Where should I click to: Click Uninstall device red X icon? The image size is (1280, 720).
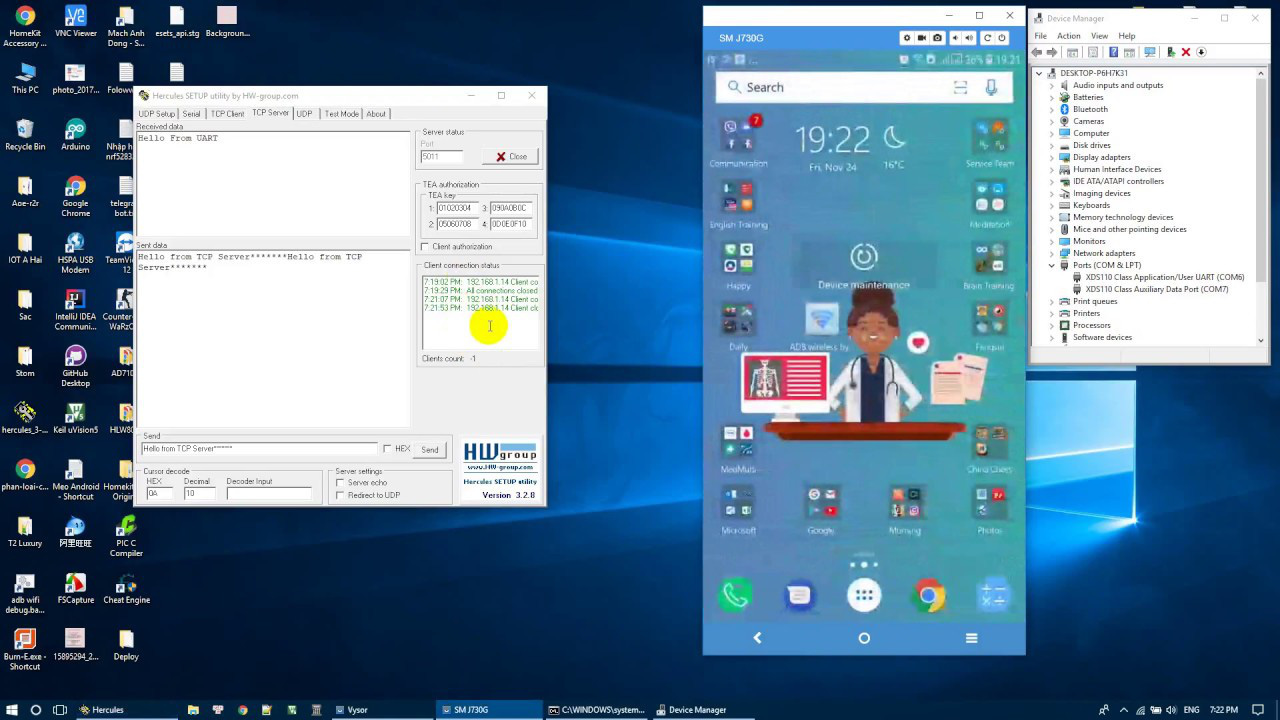tap(1186, 52)
